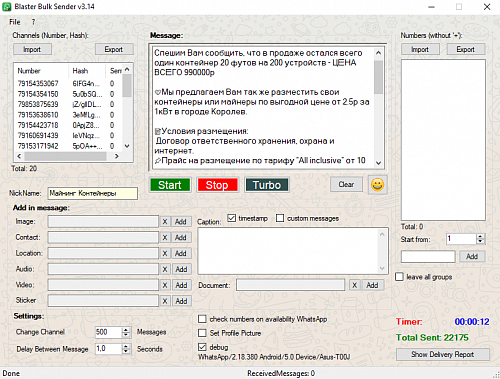The image size is (500, 379).
Task: Open the emoji smiley picker
Action: pyautogui.click(x=377, y=185)
